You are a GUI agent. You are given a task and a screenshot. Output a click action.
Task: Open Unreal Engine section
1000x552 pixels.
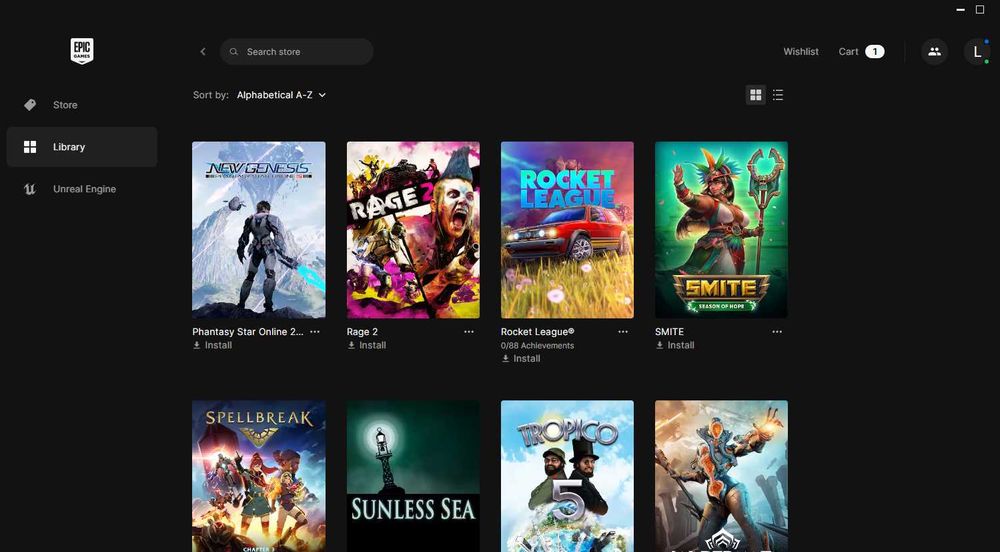[x=82, y=189]
